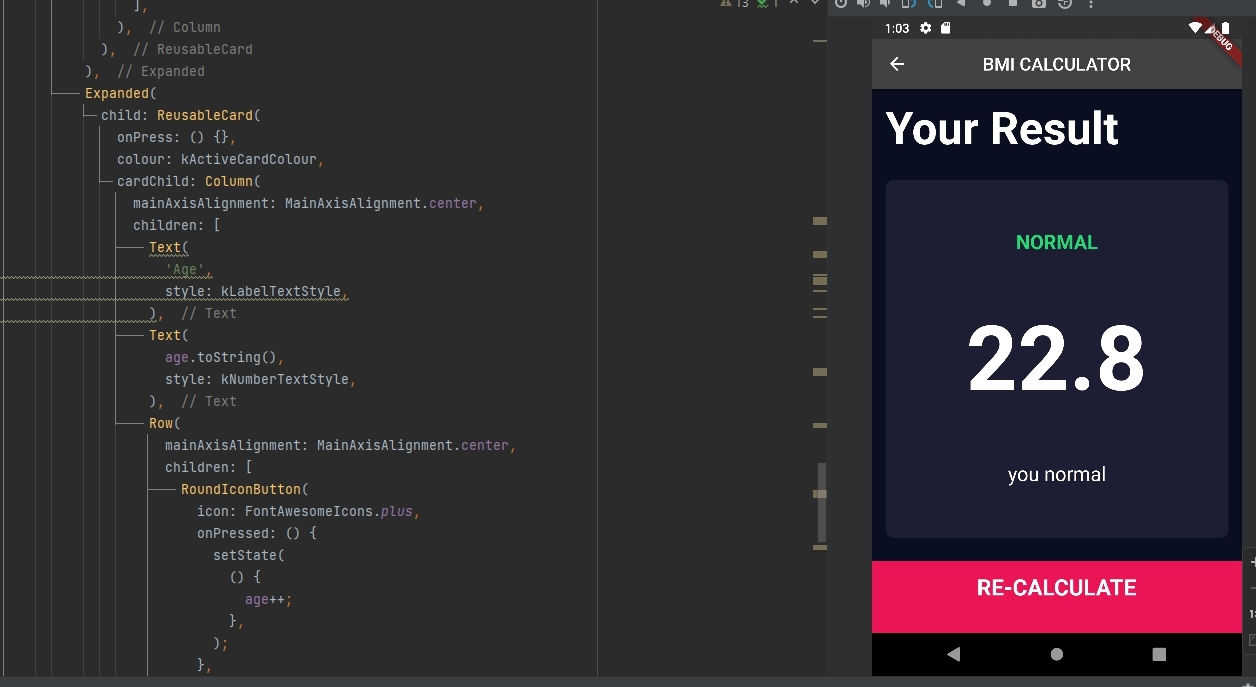Click the Wi-Fi signal icon in the status bar
Screen dimensions: 1256x687
(x=1195, y=28)
